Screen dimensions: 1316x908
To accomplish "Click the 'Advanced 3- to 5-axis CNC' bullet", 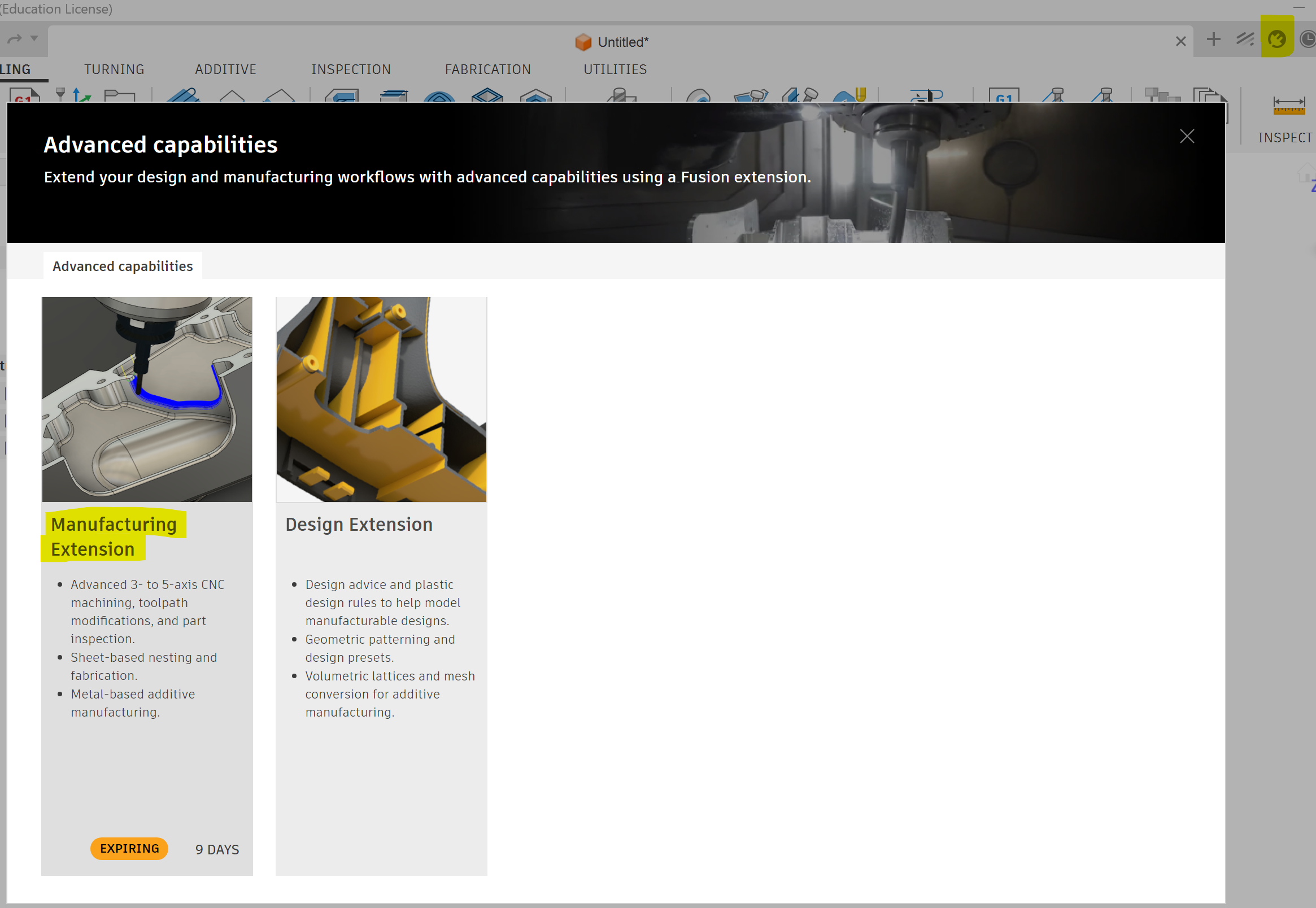I will pos(147,611).
